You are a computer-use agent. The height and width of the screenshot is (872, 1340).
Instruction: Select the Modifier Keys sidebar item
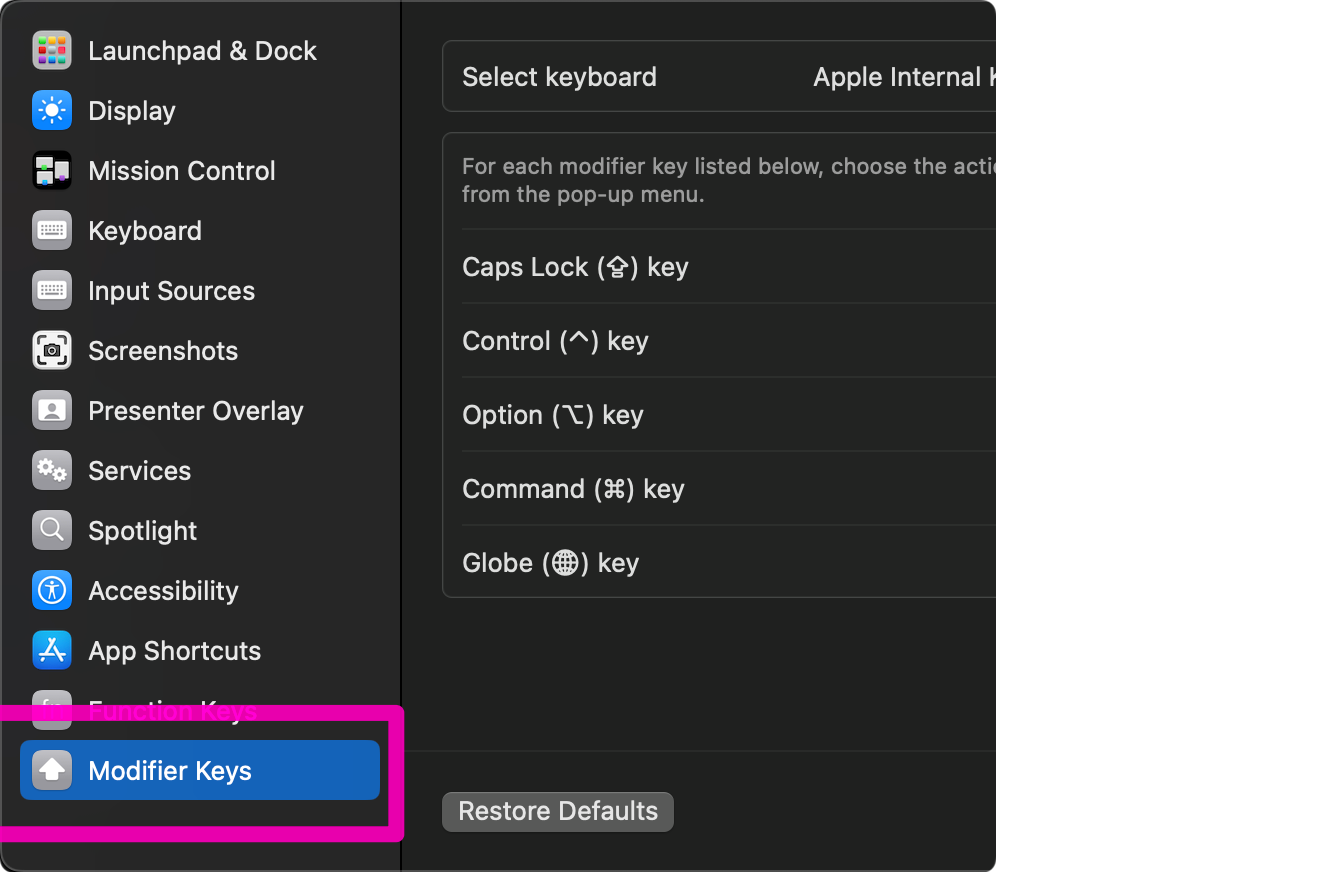200,770
